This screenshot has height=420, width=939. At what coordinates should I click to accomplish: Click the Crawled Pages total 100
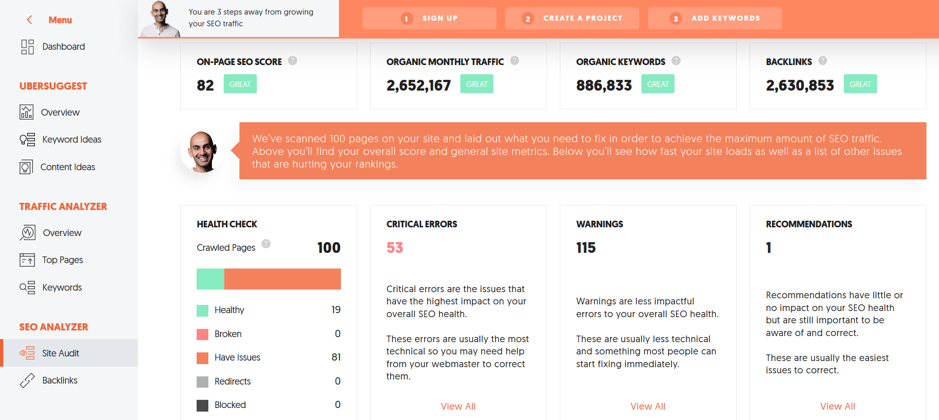[x=329, y=247]
